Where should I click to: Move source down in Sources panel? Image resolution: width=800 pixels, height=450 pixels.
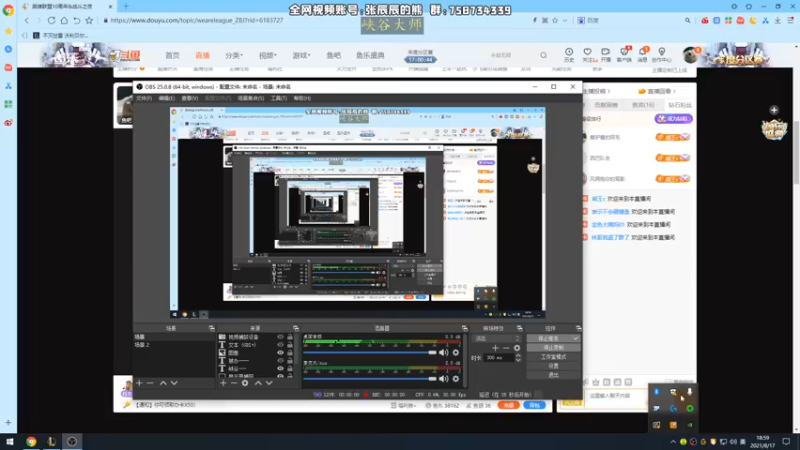[269, 383]
